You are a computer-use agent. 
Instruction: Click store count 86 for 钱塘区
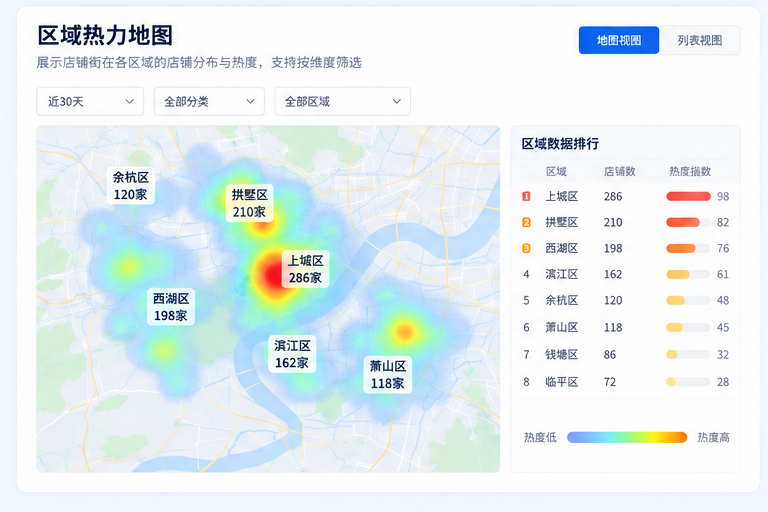(610, 355)
